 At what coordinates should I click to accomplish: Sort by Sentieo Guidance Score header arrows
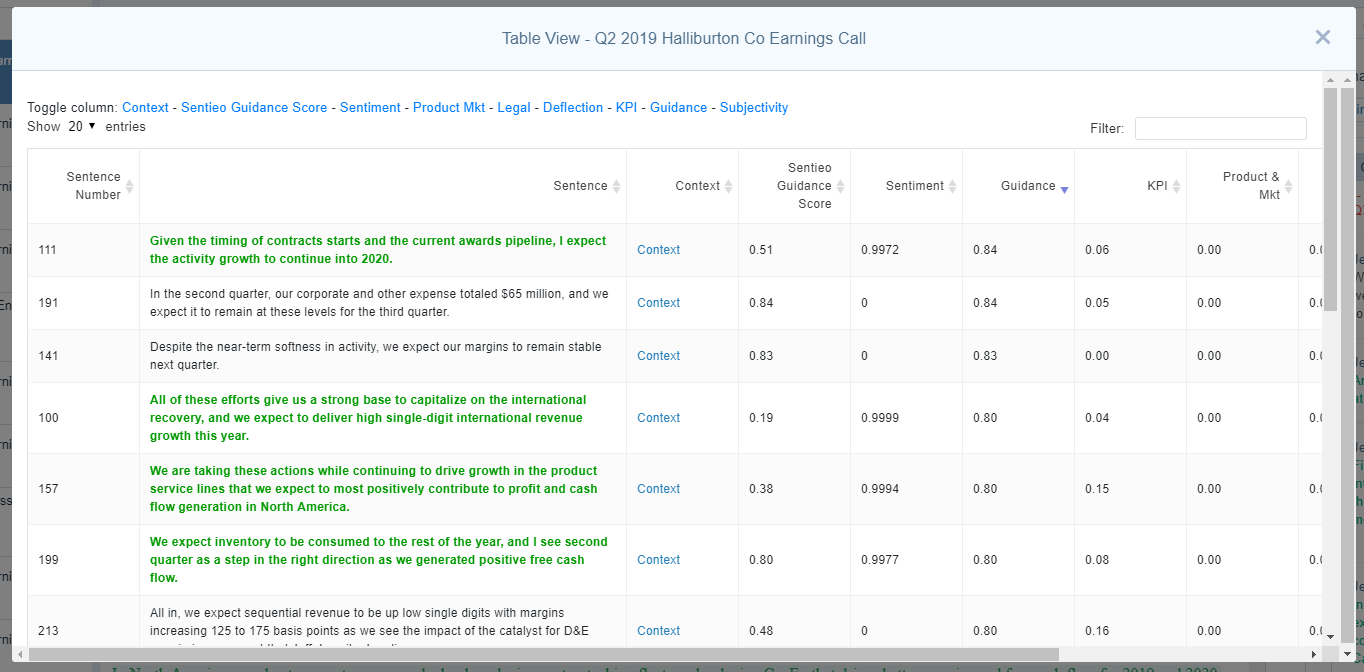pyautogui.click(x=840, y=186)
